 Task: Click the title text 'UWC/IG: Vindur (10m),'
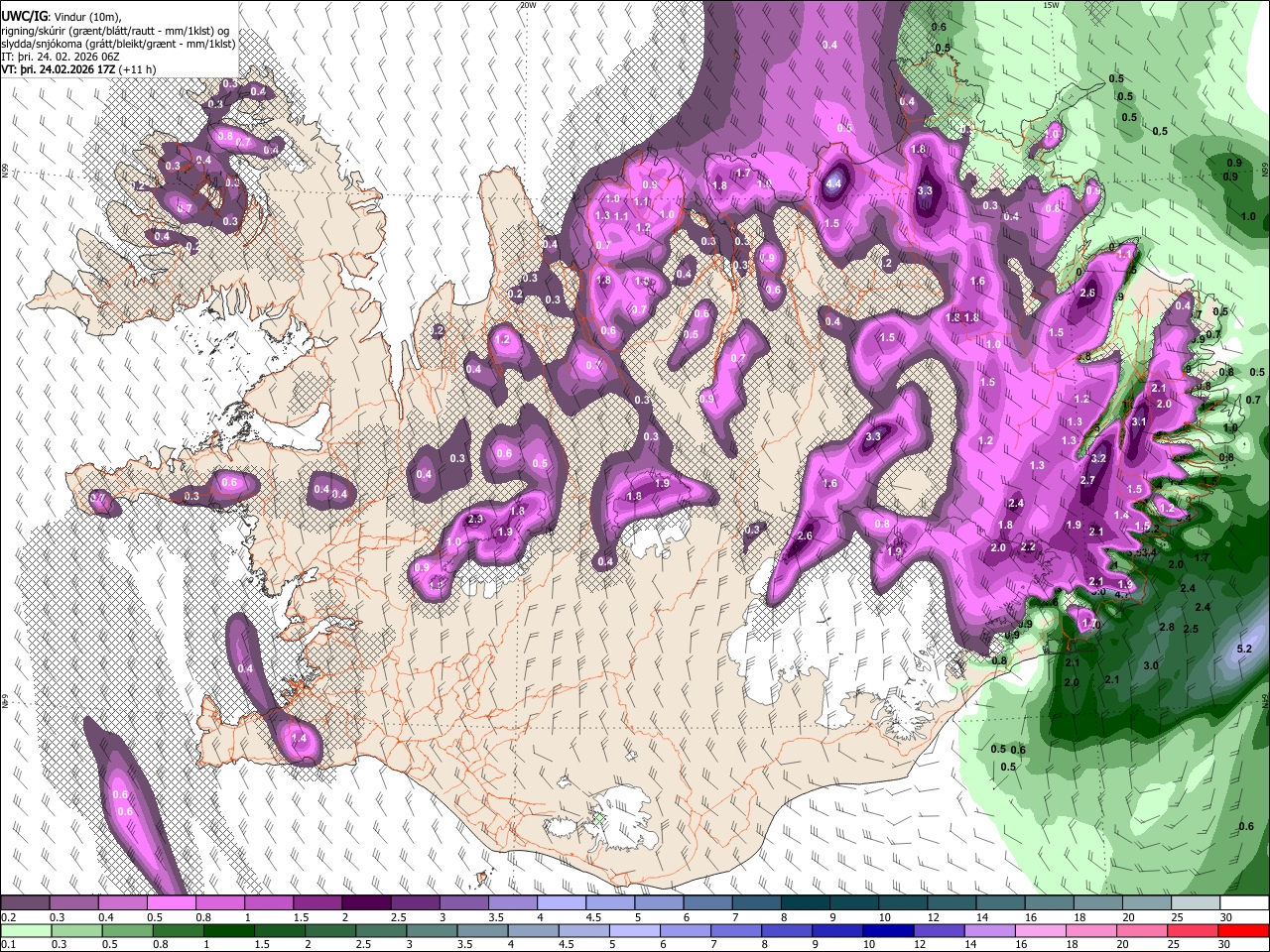60,17
